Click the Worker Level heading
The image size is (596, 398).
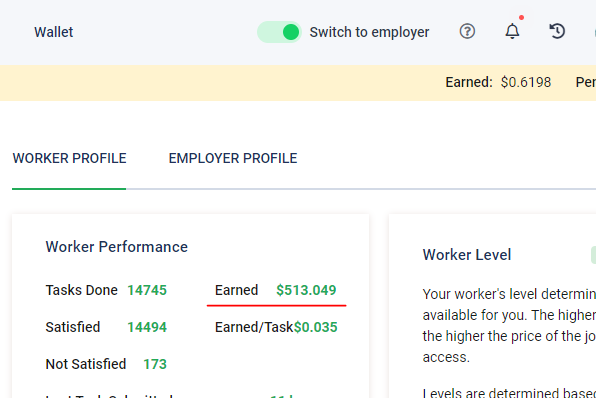pyautogui.click(x=467, y=255)
